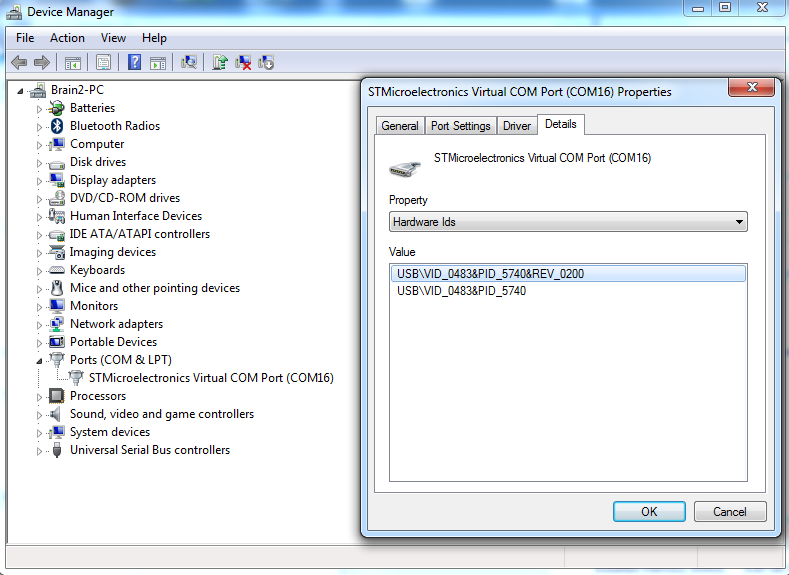Click the Ports (COM & LPT) icon
The height and width of the screenshot is (575, 789).
pyautogui.click(x=57, y=360)
